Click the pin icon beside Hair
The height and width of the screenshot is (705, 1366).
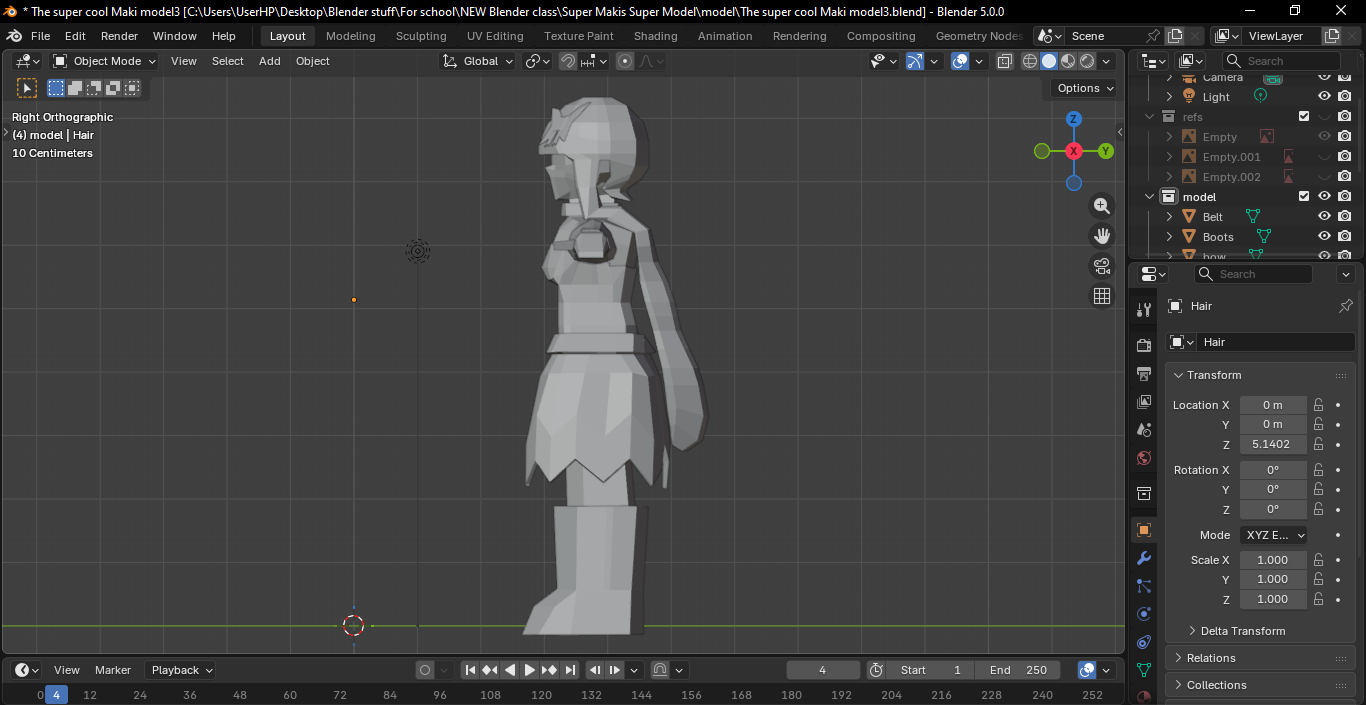click(1345, 306)
